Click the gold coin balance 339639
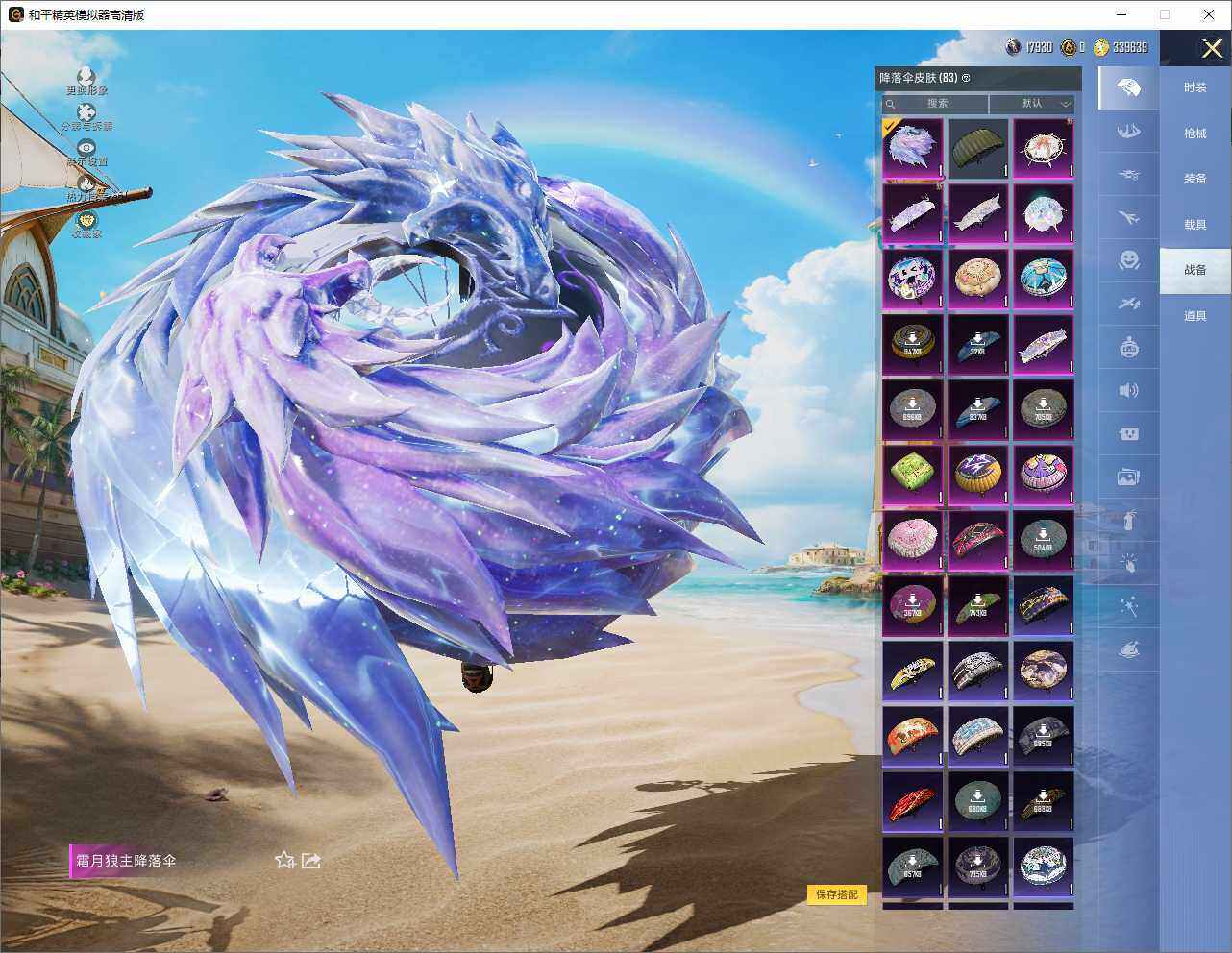The image size is (1232, 953). coord(1121,47)
